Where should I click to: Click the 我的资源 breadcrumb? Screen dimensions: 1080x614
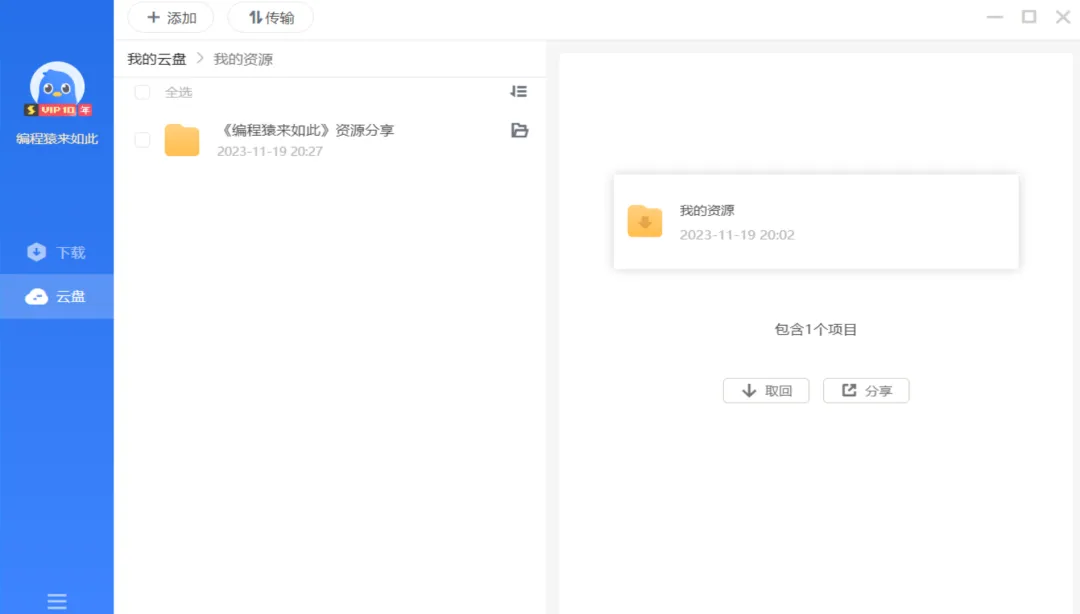tap(243, 59)
